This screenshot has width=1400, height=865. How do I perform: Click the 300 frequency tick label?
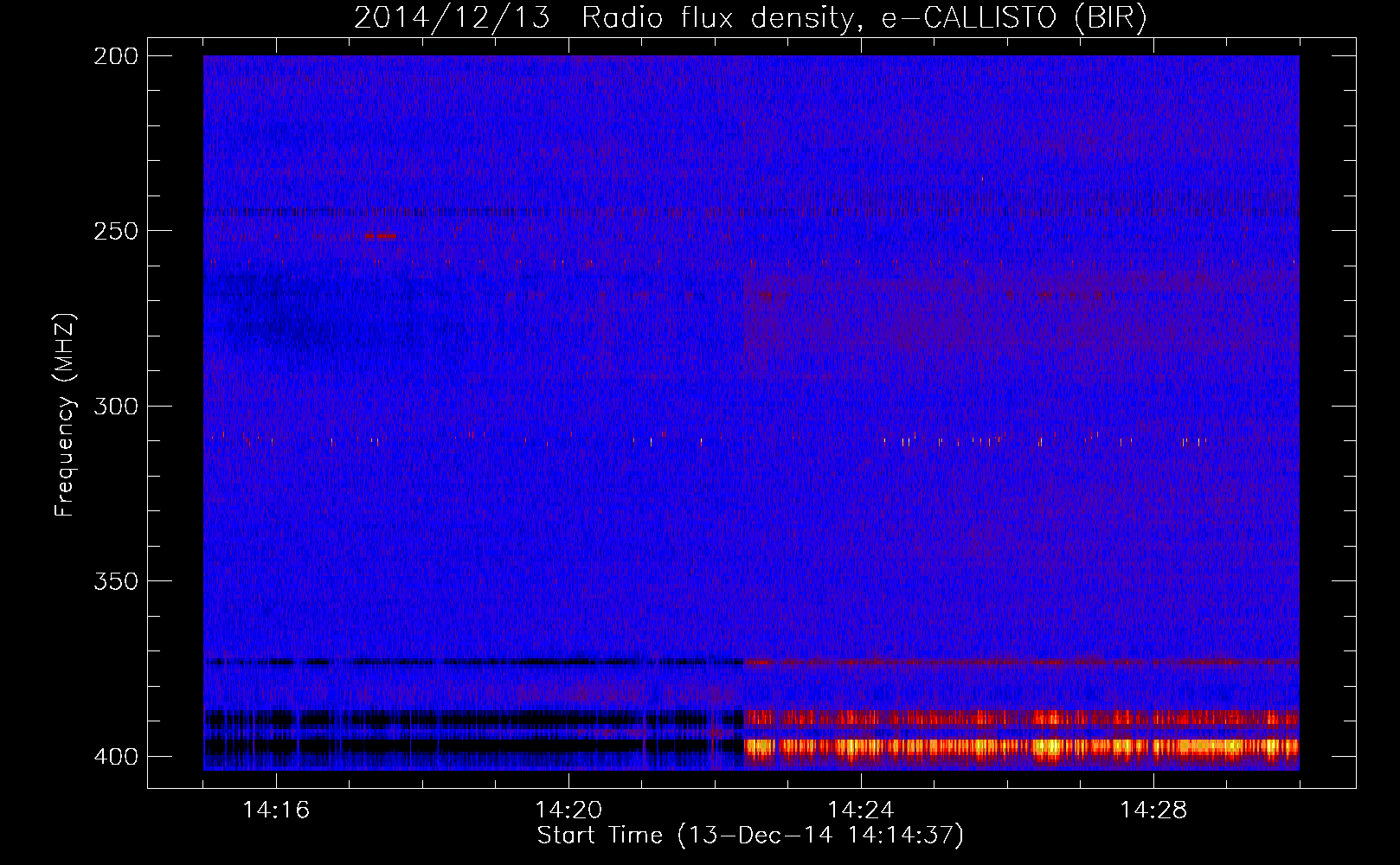click(x=115, y=406)
